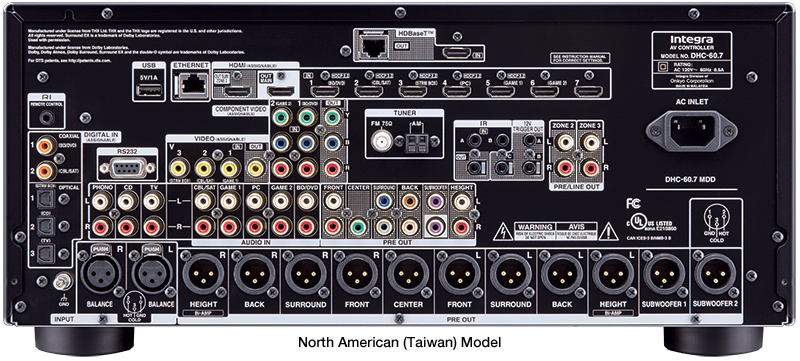Click the FRONT R XLR pre out

[357, 274]
